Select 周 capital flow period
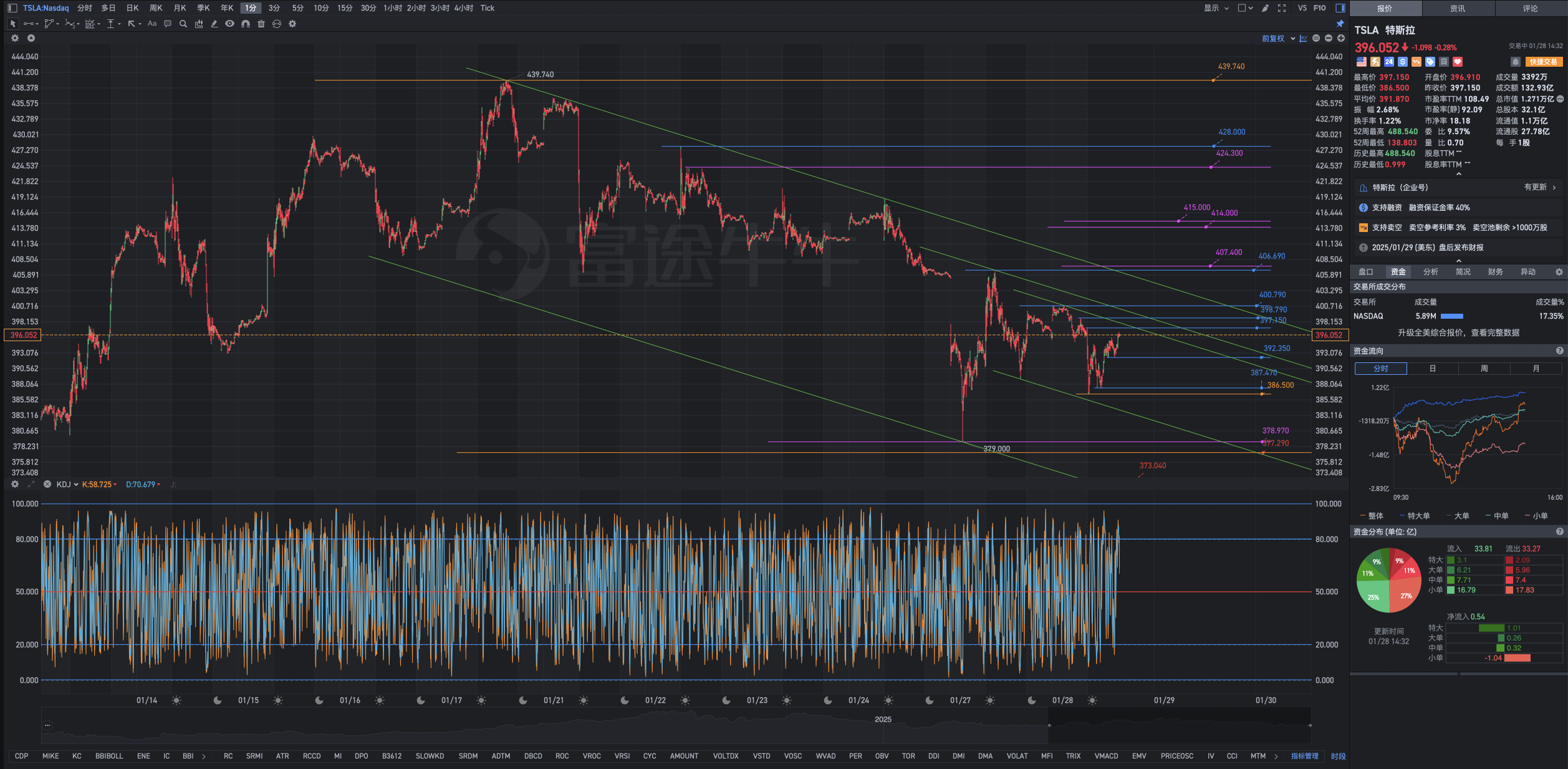This screenshot has height=769, width=1568. (x=1484, y=369)
